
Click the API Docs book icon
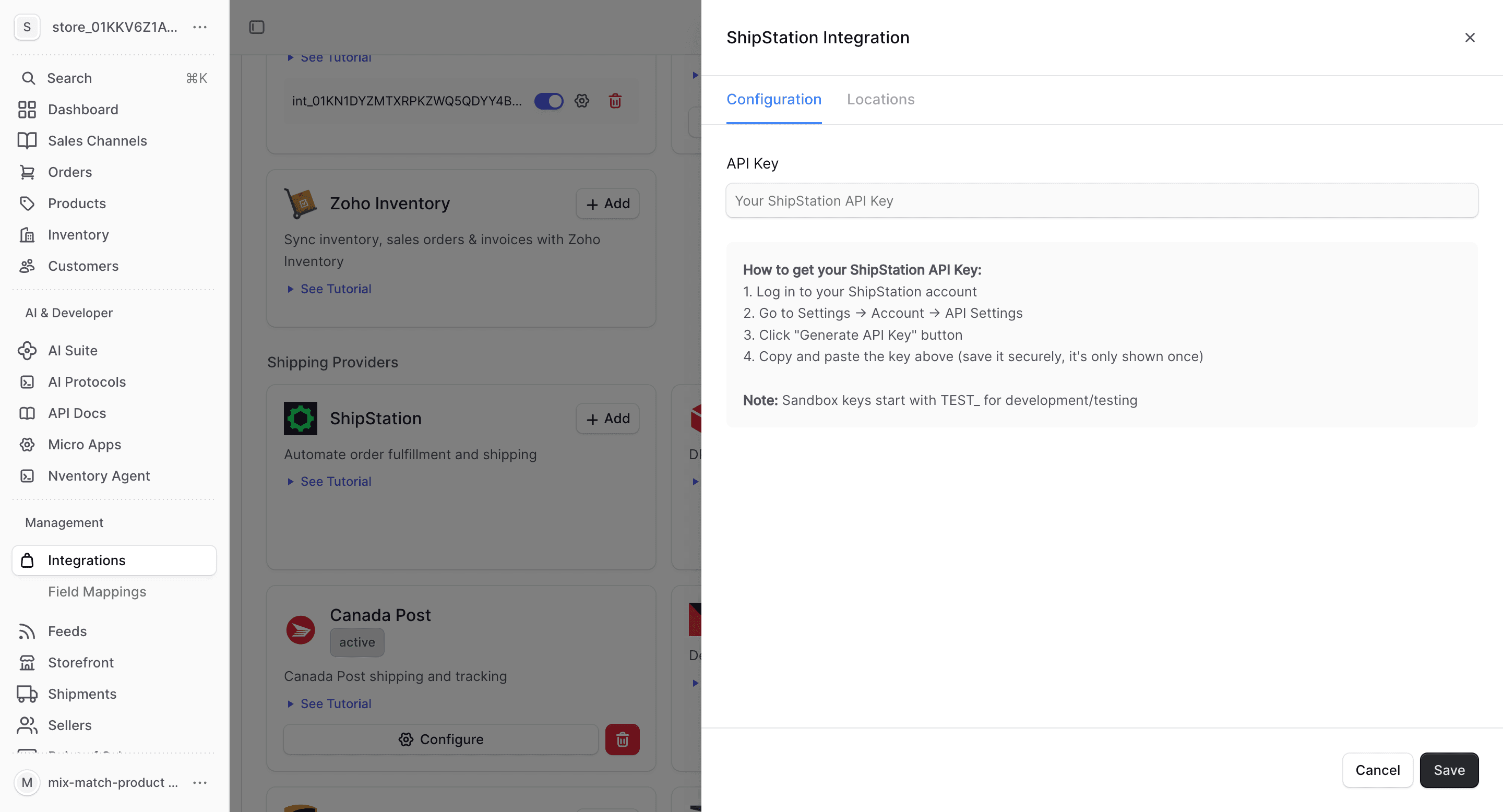[x=28, y=413]
